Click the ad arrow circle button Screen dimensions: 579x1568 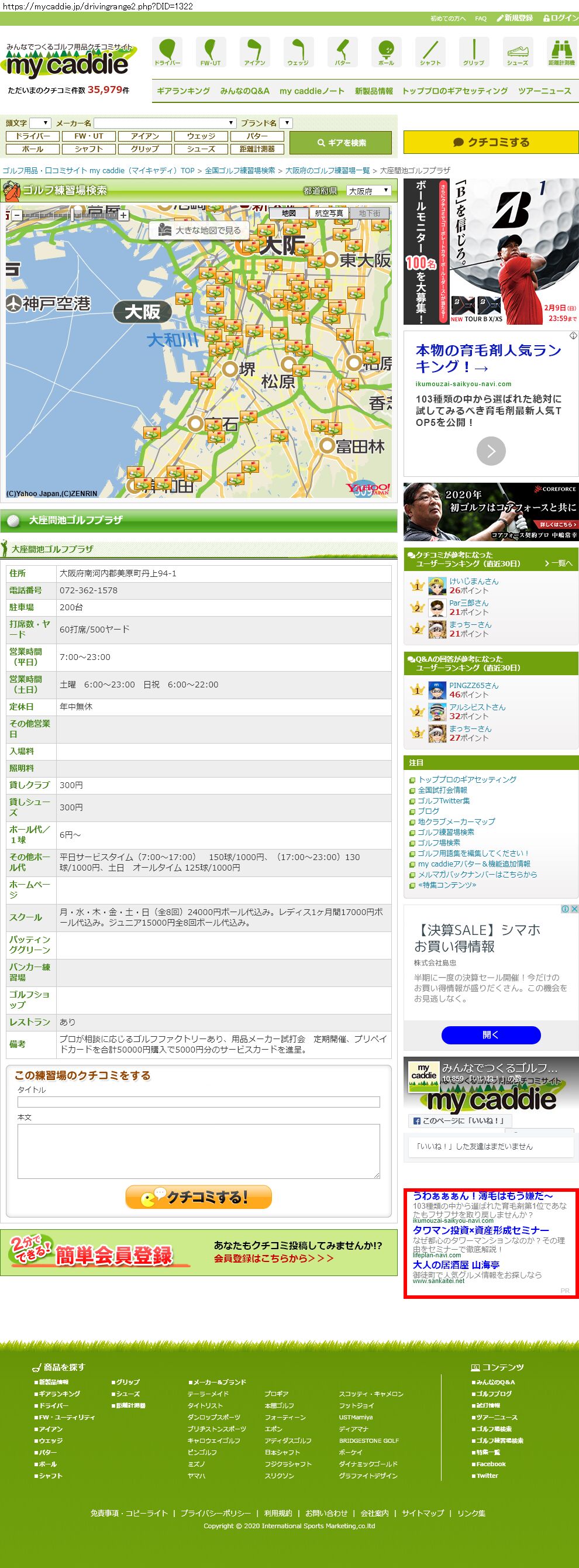click(x=491, y=451)
